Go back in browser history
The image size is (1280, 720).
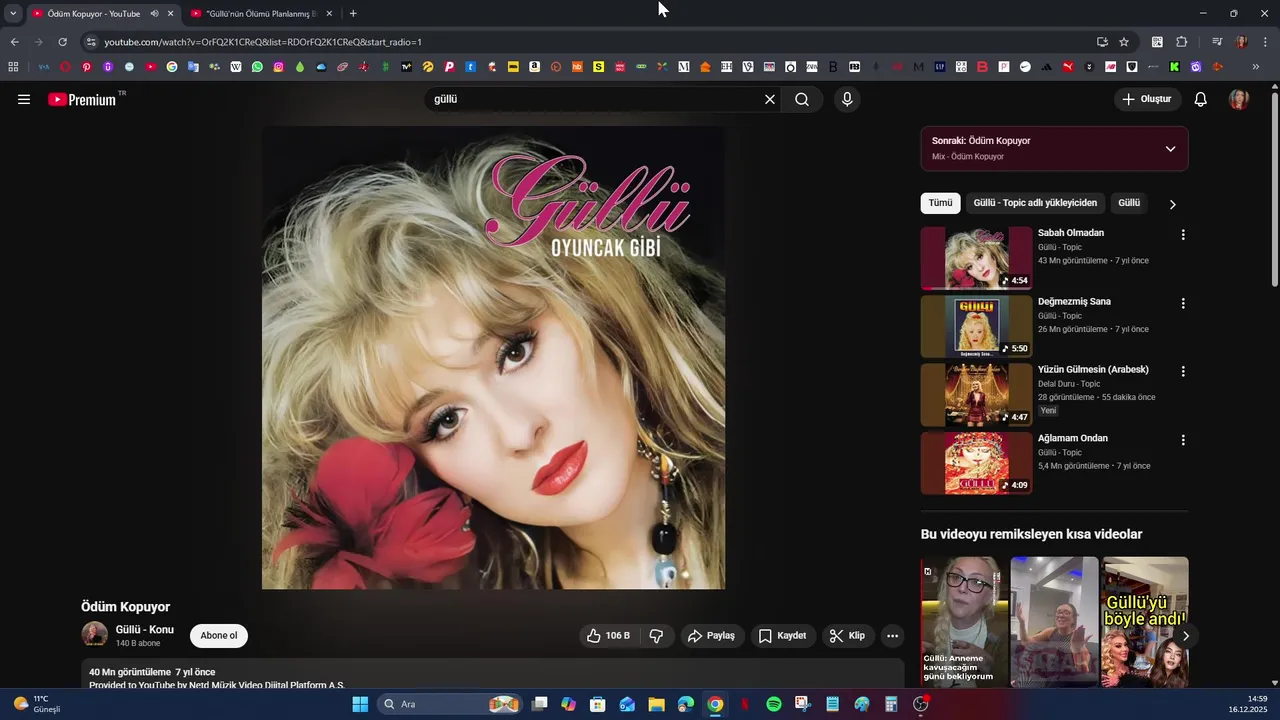click(14, 42)
